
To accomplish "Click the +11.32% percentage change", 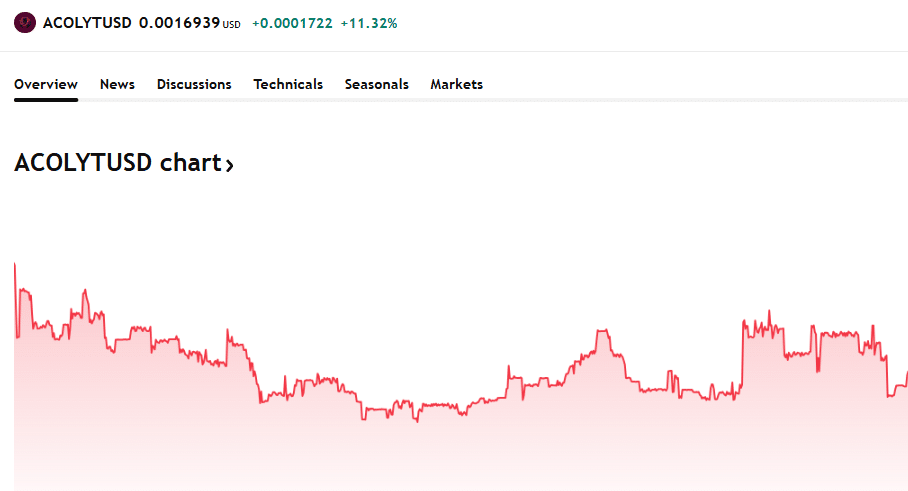I will 369,22.
